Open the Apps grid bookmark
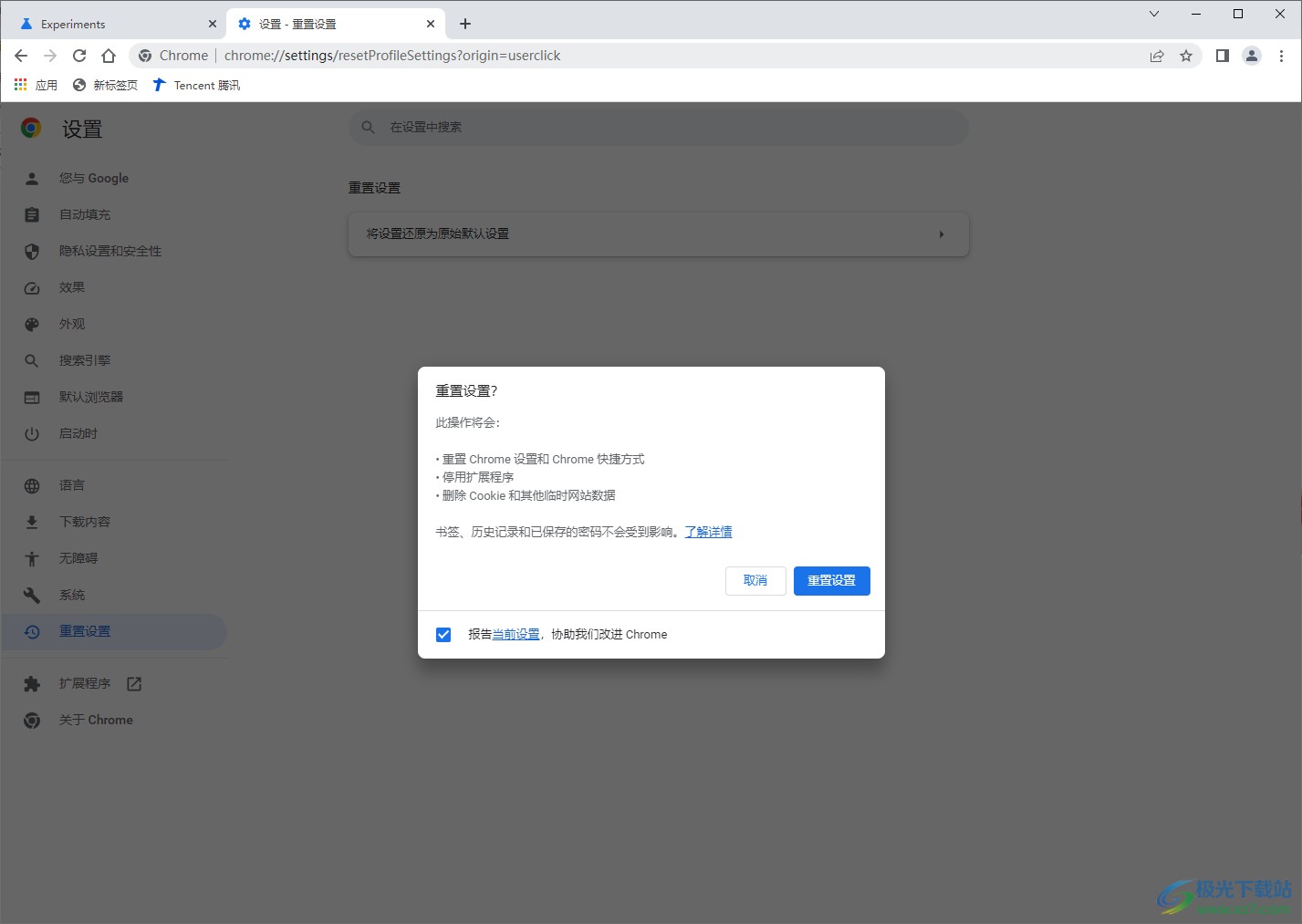This screenshot has height=924, width=1302. (x=36, y=85)
